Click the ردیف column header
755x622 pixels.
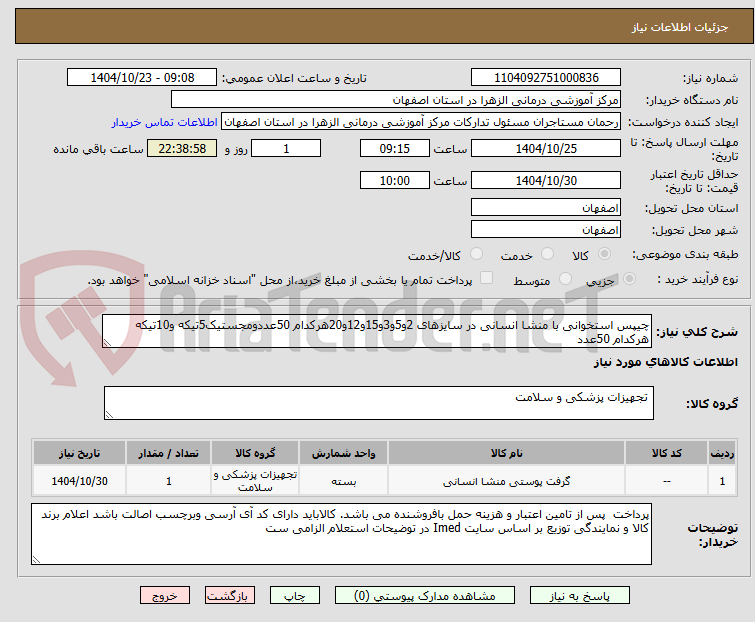[x=722, y=453]
